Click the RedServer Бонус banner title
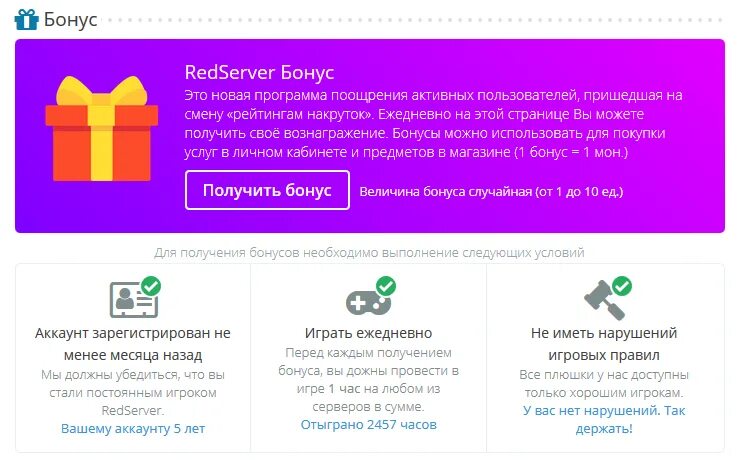Viewport: 740px width, 460px height. tap(259, 72)
